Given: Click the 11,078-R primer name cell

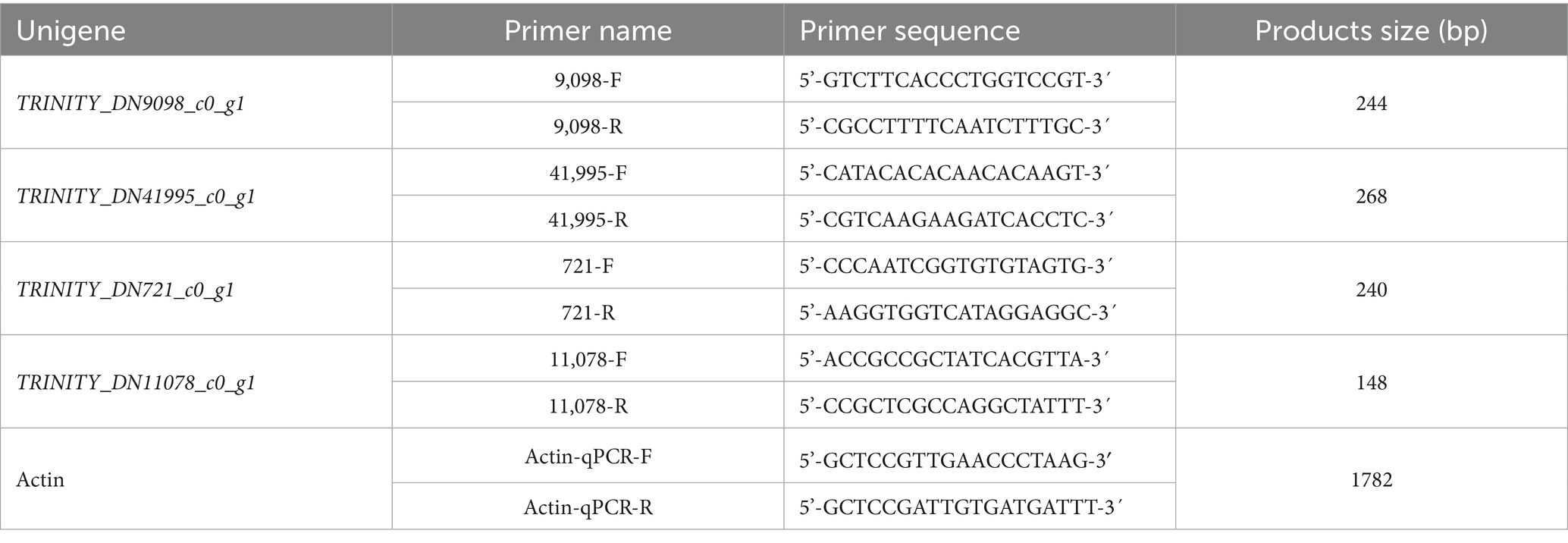Looking at the screenshot, I should tap(588, 406).
